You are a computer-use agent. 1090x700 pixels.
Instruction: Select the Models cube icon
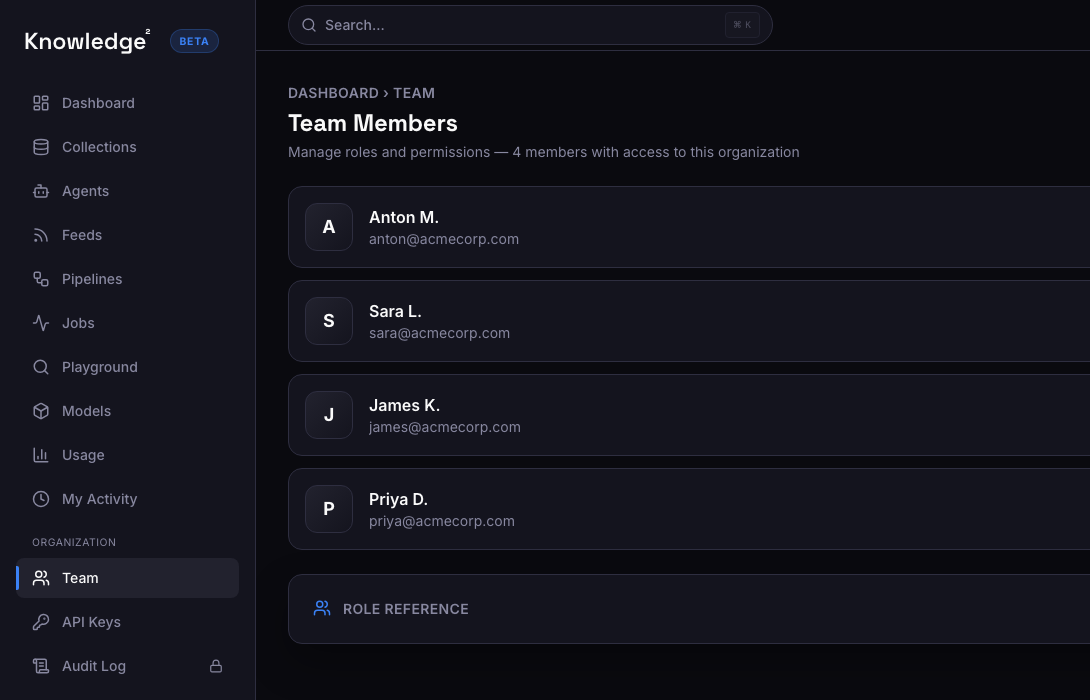coord(40,411)
